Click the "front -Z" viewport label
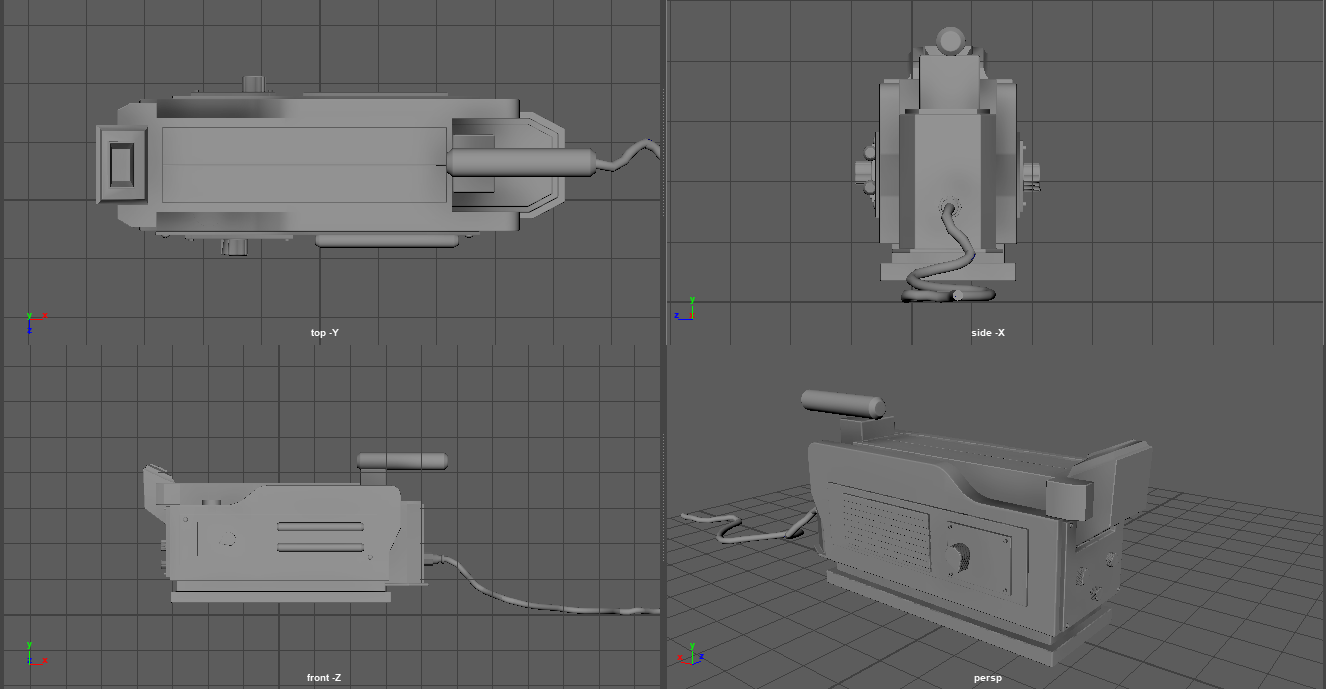 coord(323,678)
